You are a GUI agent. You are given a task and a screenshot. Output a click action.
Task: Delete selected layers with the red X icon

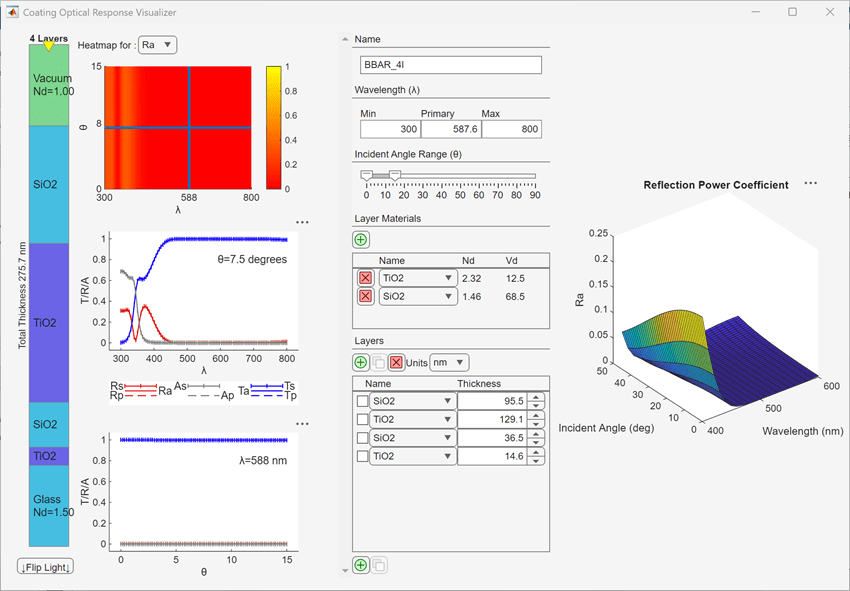tap(396, 362)
